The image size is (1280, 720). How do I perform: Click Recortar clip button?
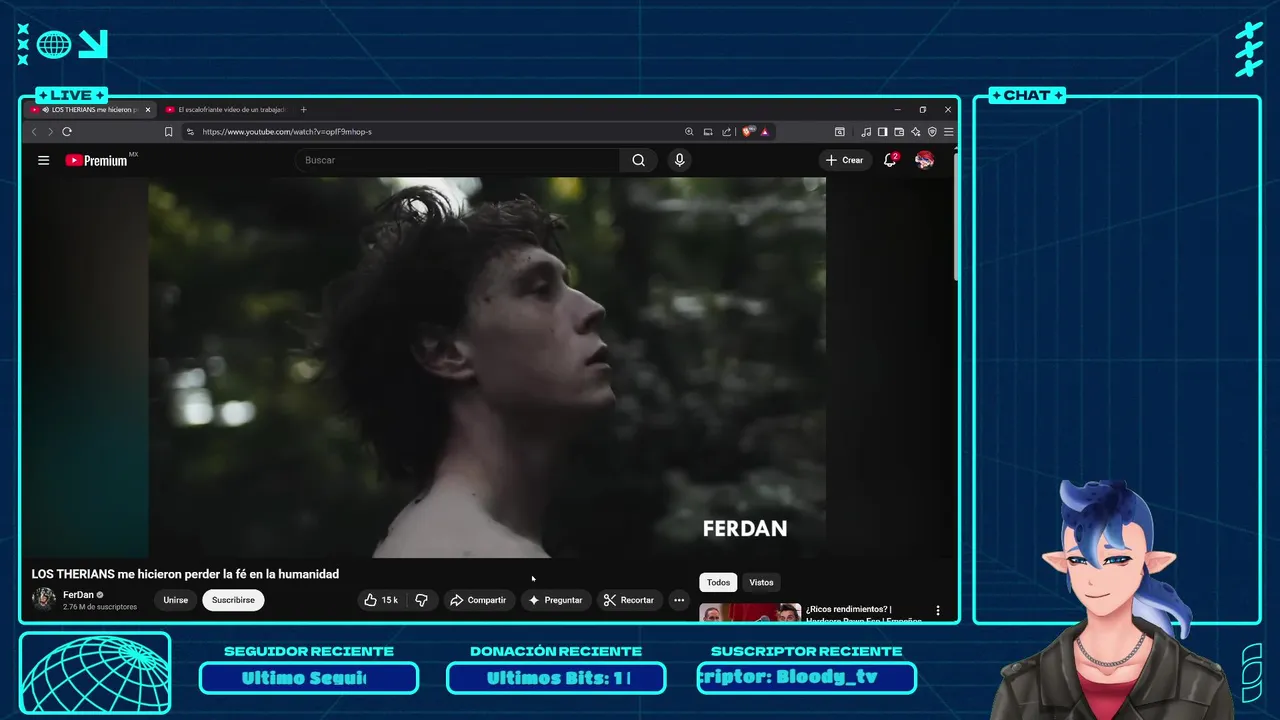click(x=629, y=600)
